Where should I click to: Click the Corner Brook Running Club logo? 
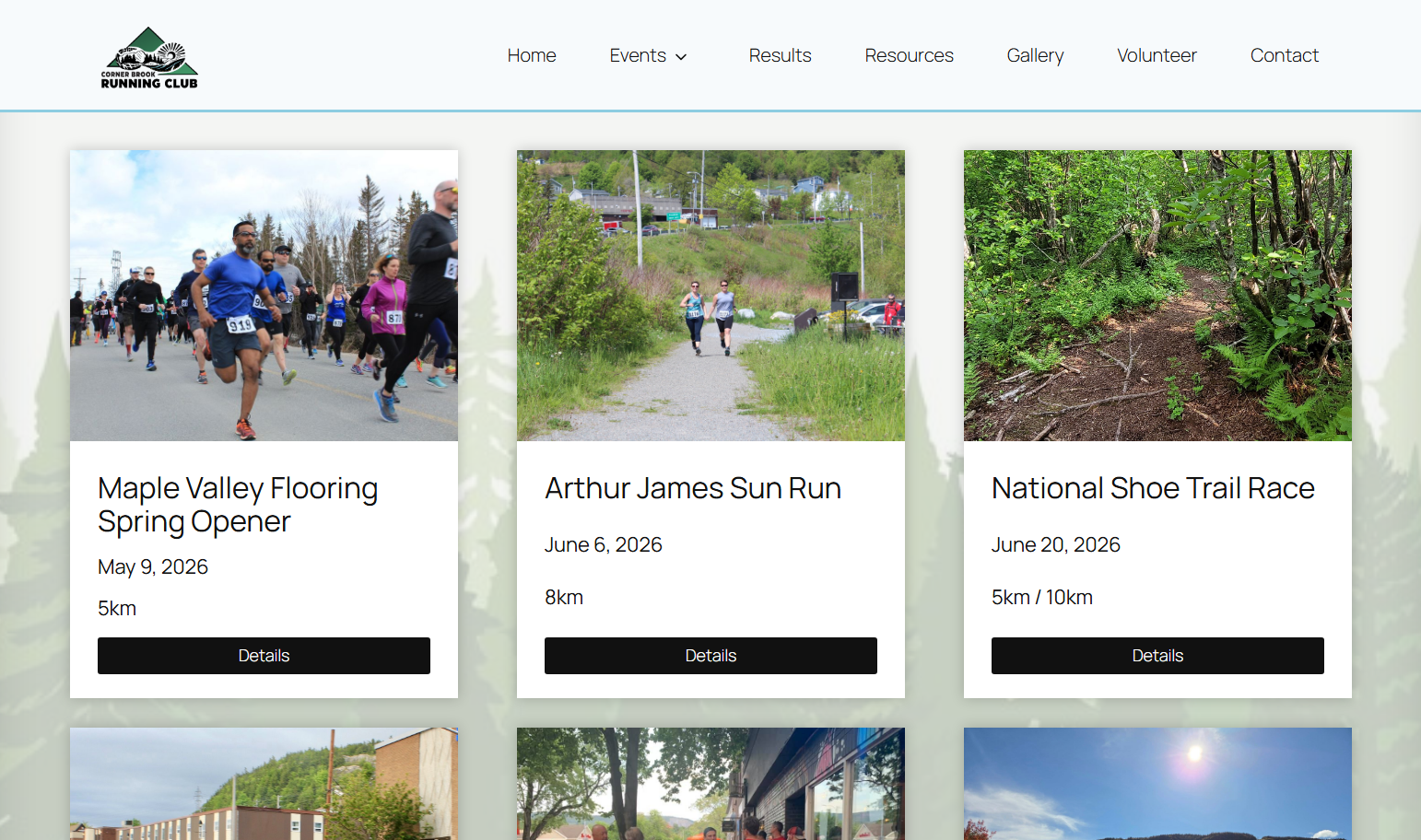(x=149, y=57)
